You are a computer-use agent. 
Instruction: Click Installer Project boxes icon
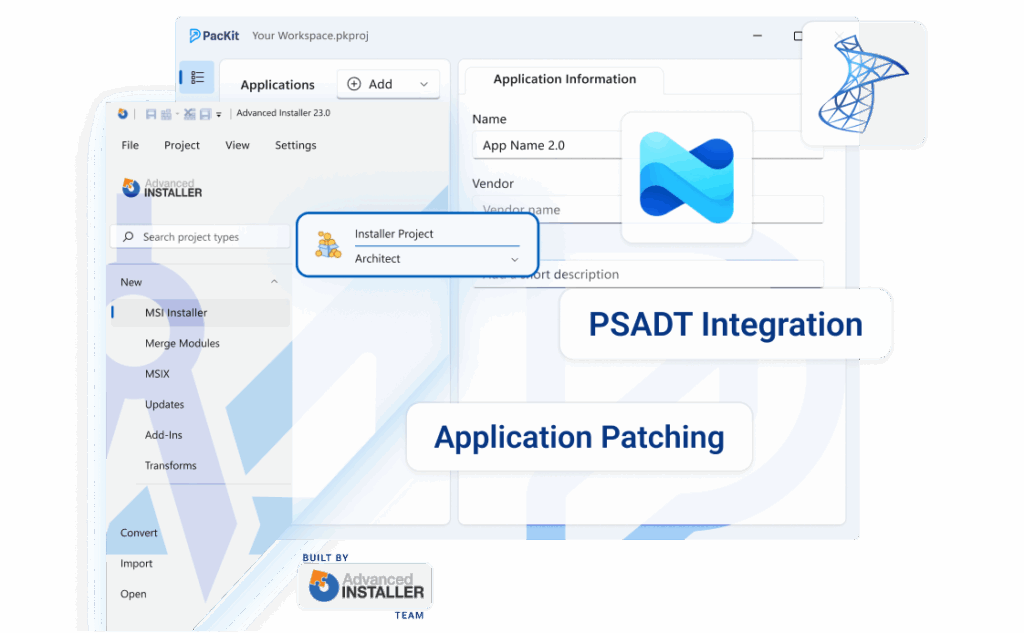coord(328,246)
